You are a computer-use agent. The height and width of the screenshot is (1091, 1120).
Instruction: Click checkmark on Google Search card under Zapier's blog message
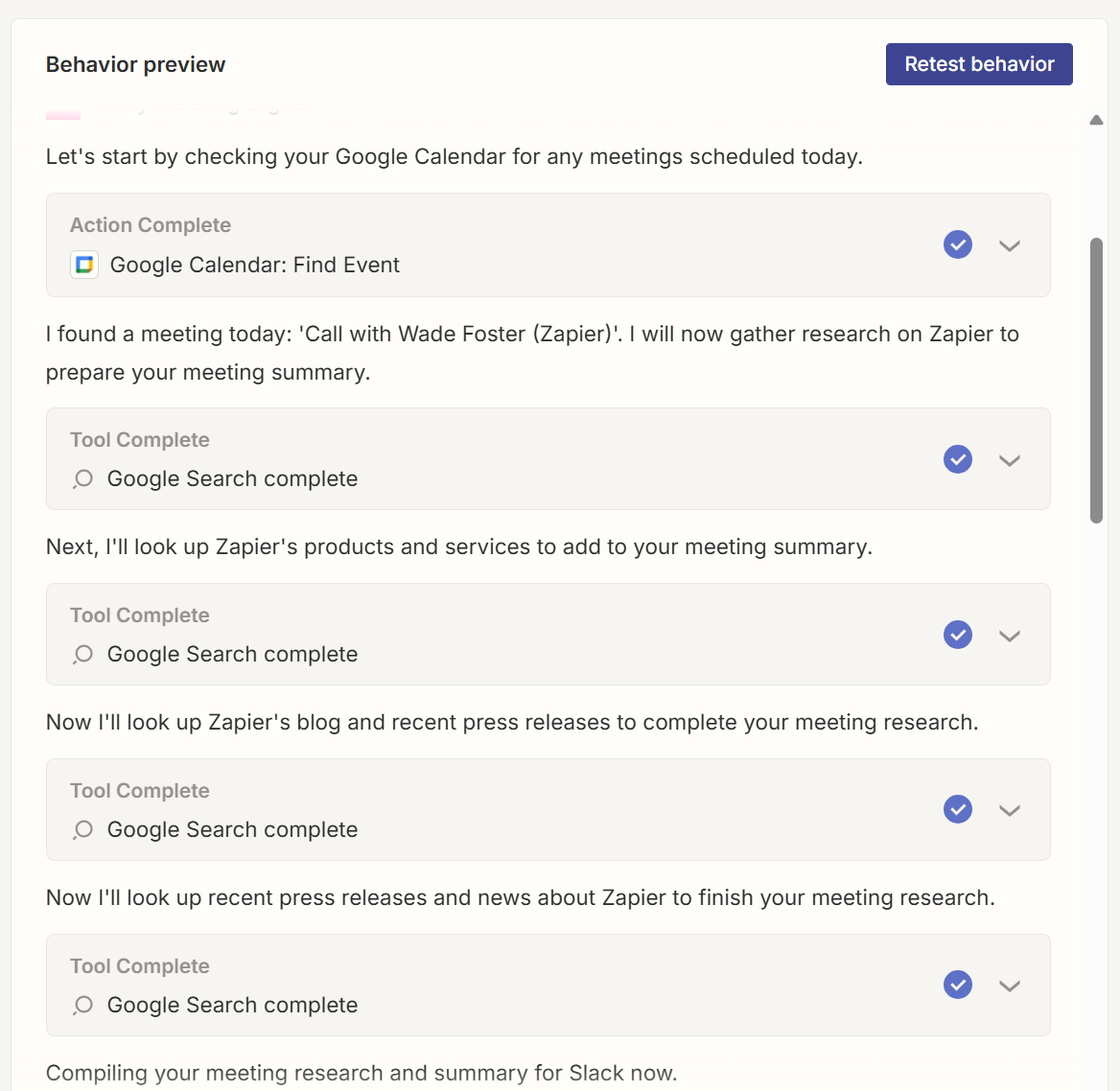tap(957, 809)
